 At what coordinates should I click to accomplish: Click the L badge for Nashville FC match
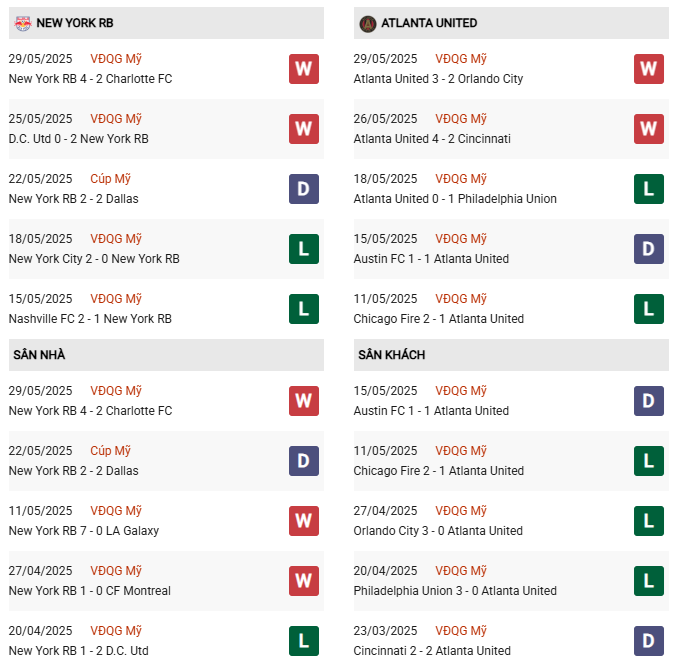(304, 309)
